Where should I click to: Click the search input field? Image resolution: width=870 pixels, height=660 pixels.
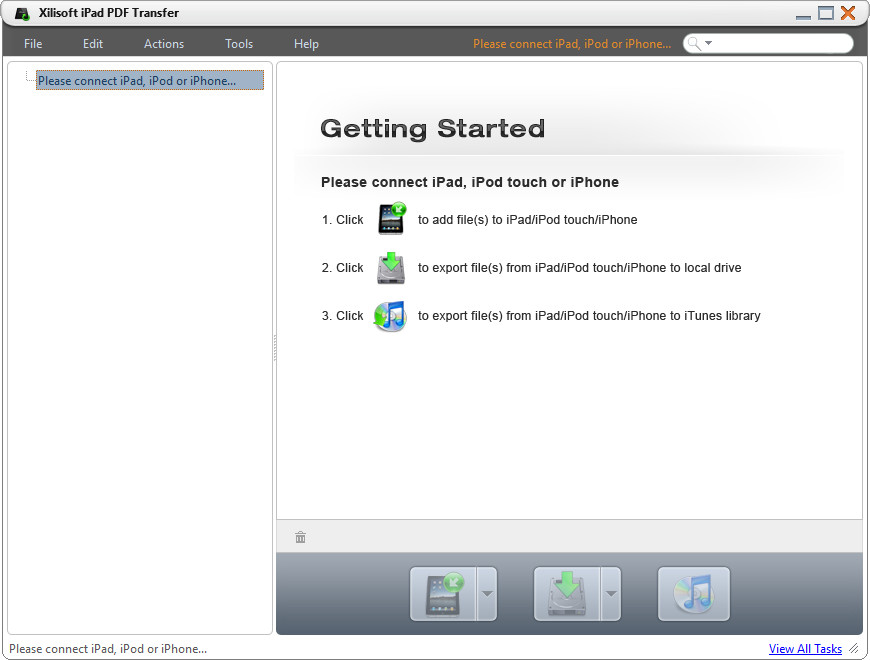(x=768, y=43)
